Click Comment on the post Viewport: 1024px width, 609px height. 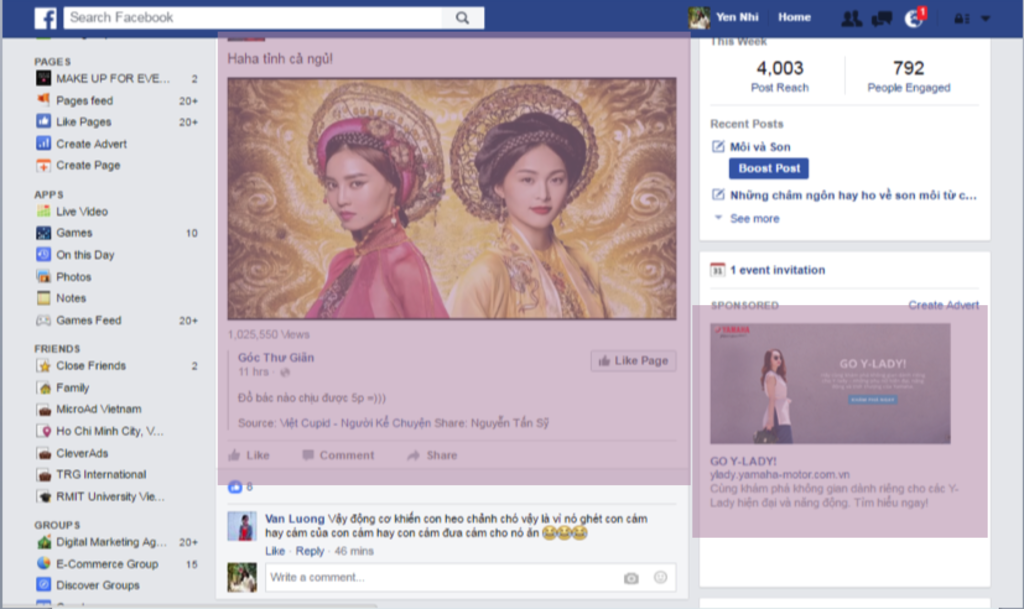(x=338, y=456)
